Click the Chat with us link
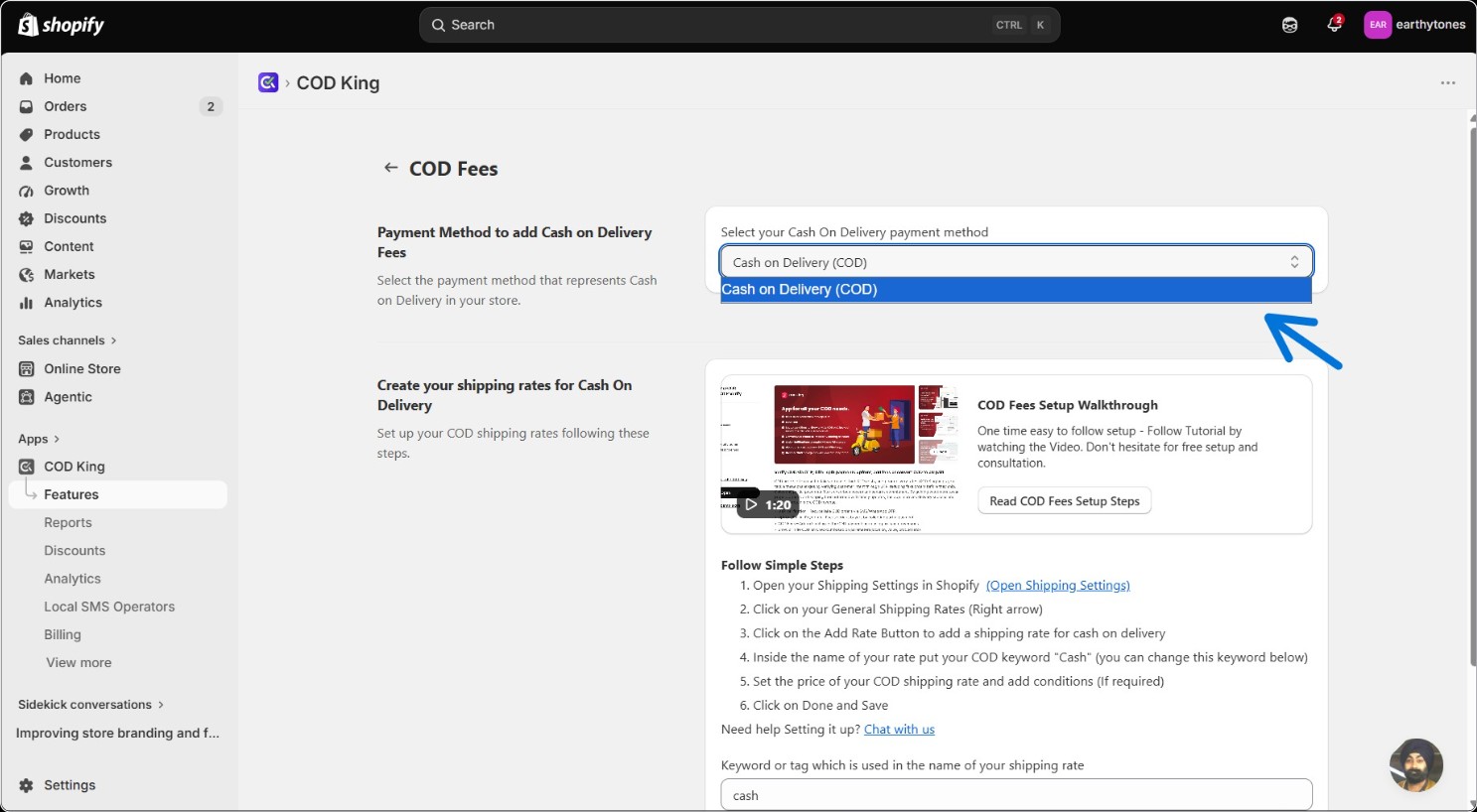Image resolution: width=1477 pixels, height=812 pixels. 899,730
